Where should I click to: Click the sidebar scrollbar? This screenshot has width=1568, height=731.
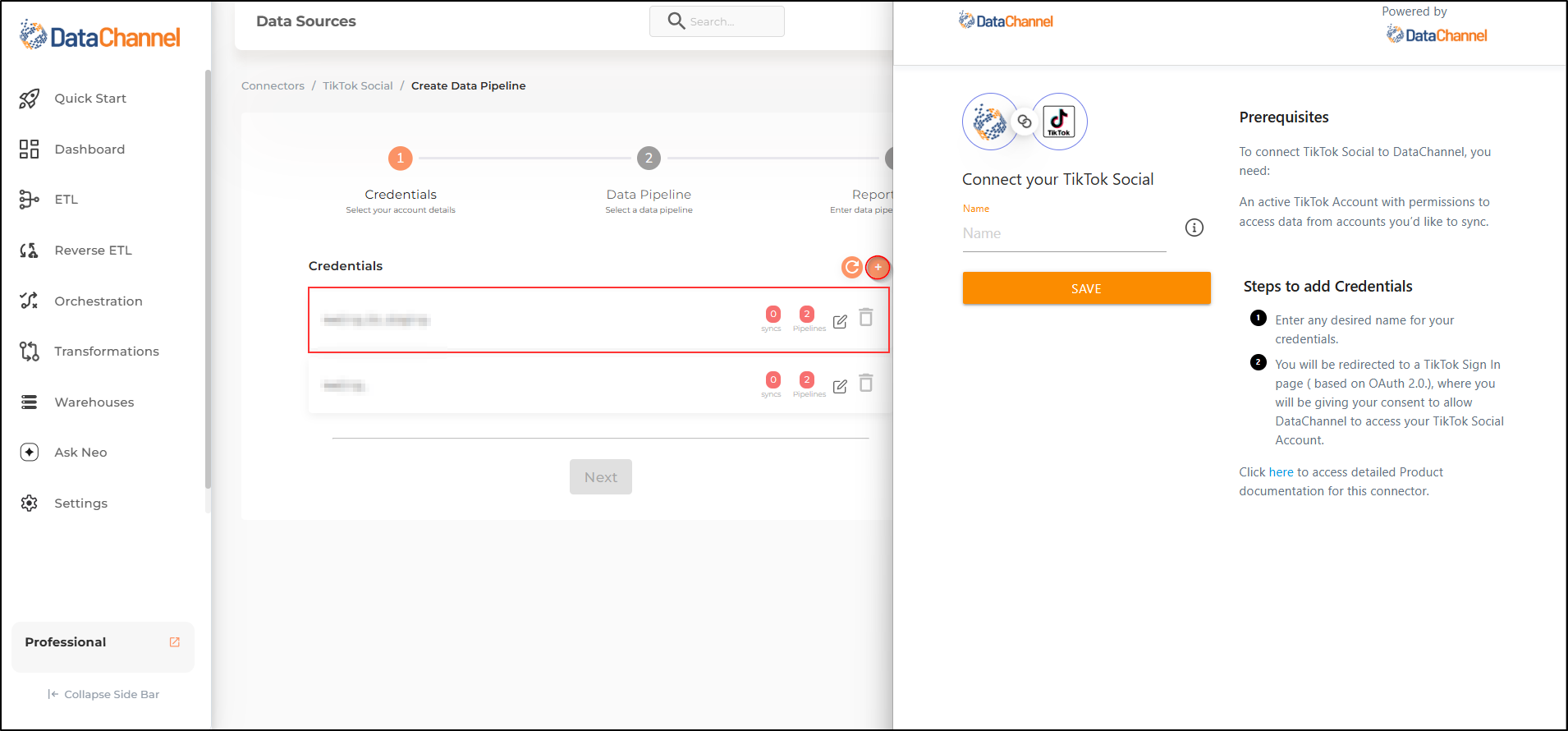tap(208, 279)
